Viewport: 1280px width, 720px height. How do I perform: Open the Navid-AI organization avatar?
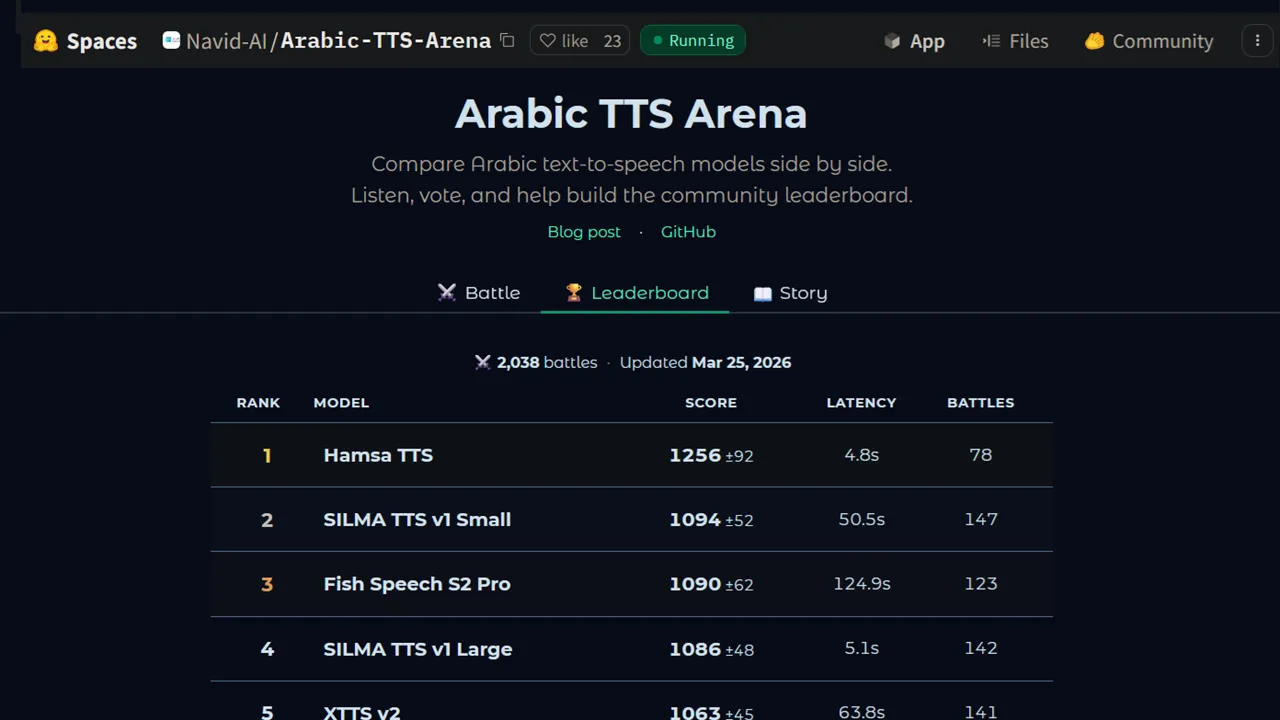171,40
